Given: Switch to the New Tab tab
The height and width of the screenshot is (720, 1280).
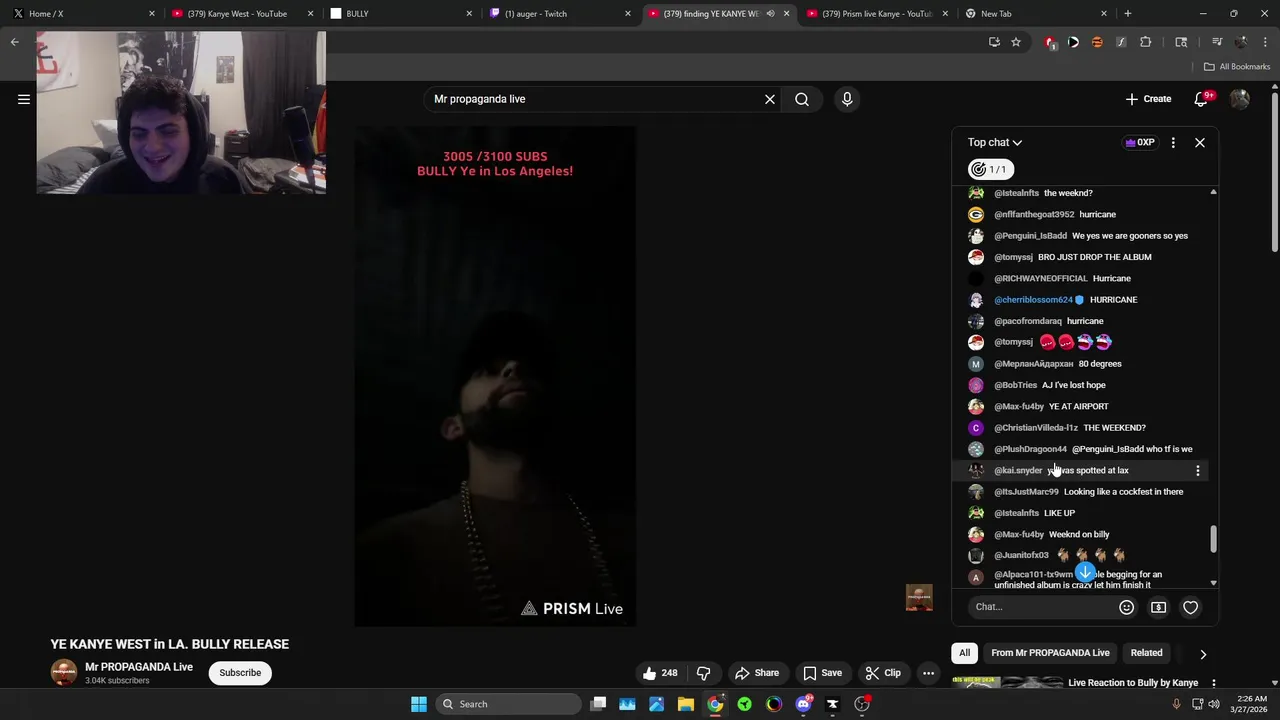Looking at the screenshot, I should tap(1036, 14).
